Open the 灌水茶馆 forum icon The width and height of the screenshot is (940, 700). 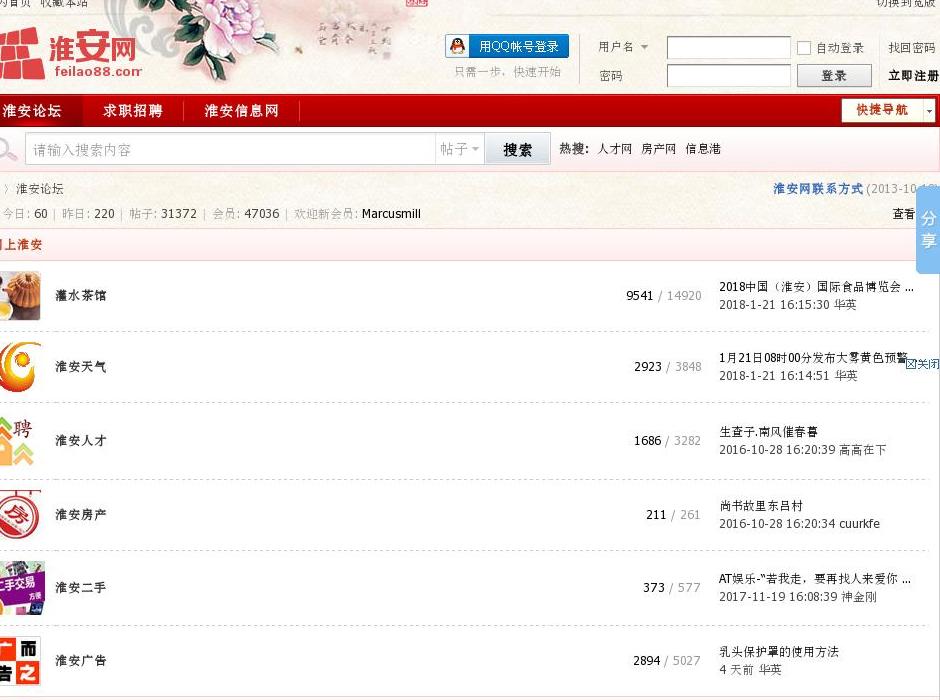[18, 294]
